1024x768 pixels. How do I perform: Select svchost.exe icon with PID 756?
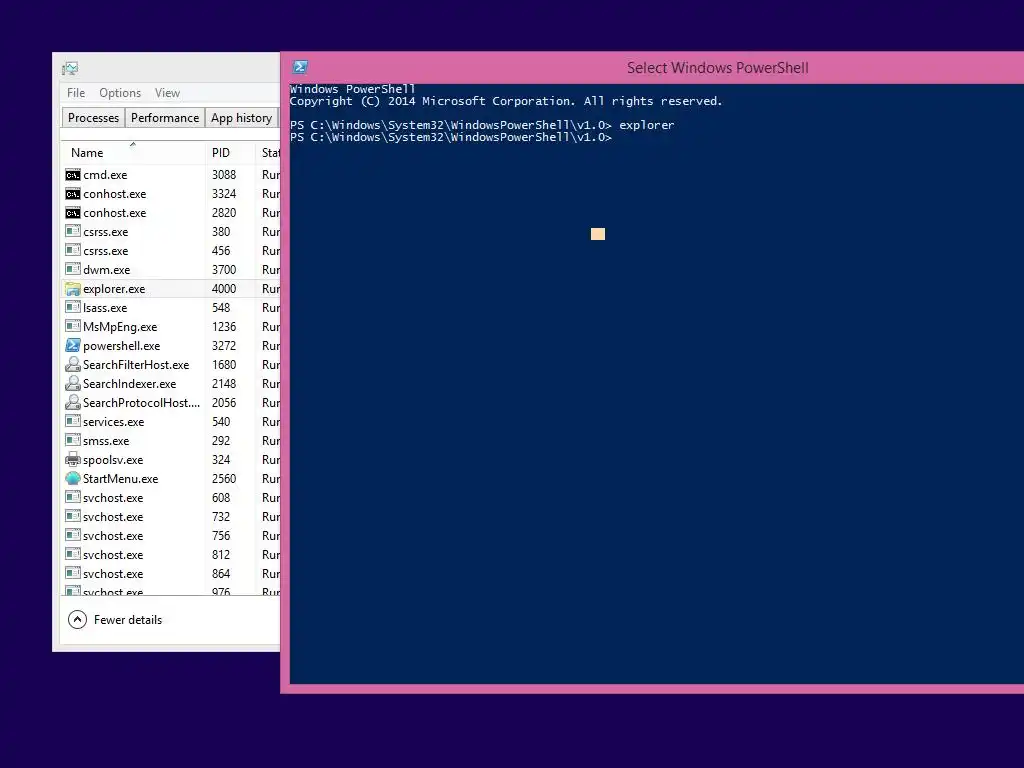(x=72, y=535)
